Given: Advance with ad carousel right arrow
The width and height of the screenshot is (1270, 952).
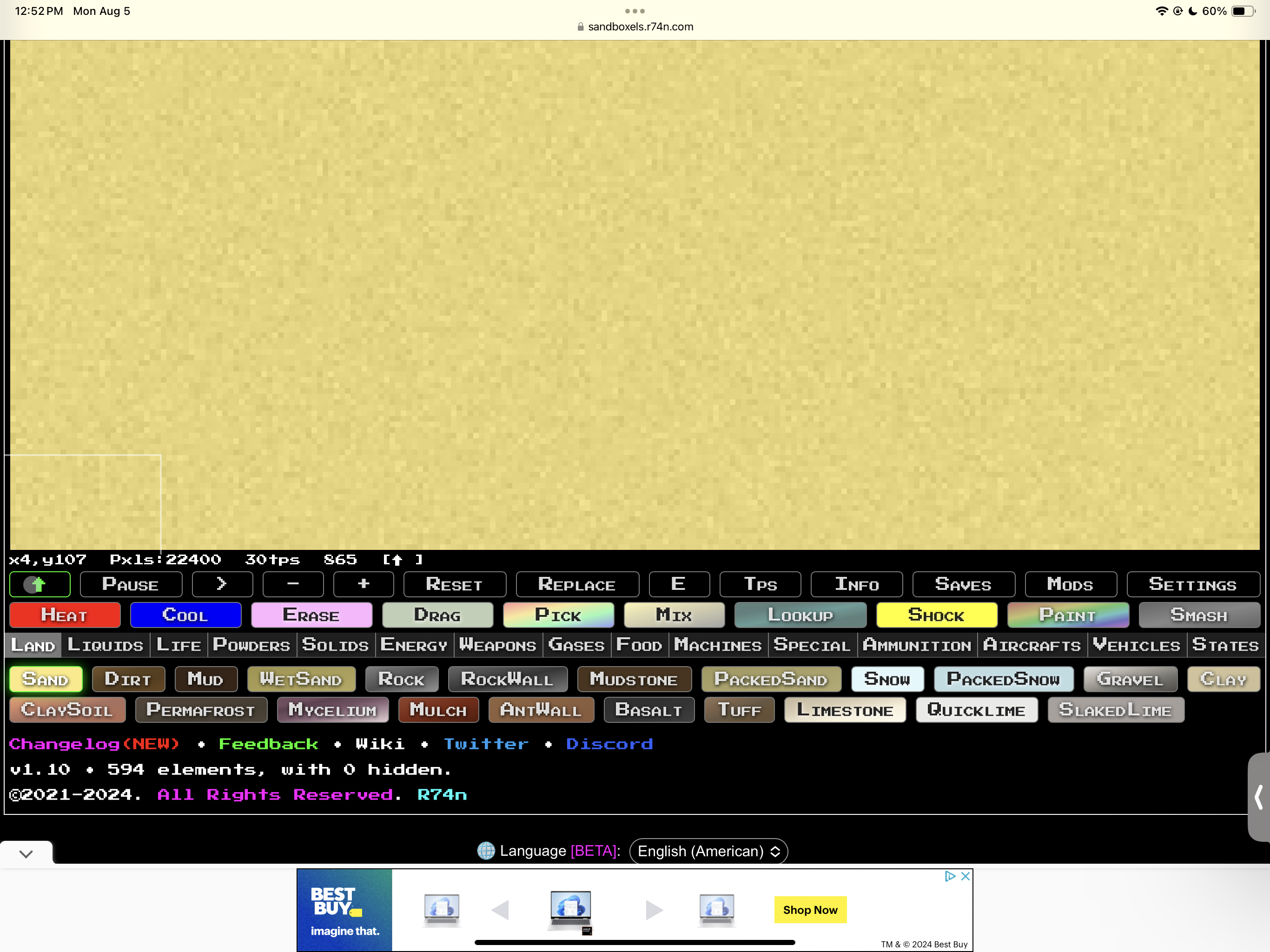Looking at the screenshot, I should (654, 910).
